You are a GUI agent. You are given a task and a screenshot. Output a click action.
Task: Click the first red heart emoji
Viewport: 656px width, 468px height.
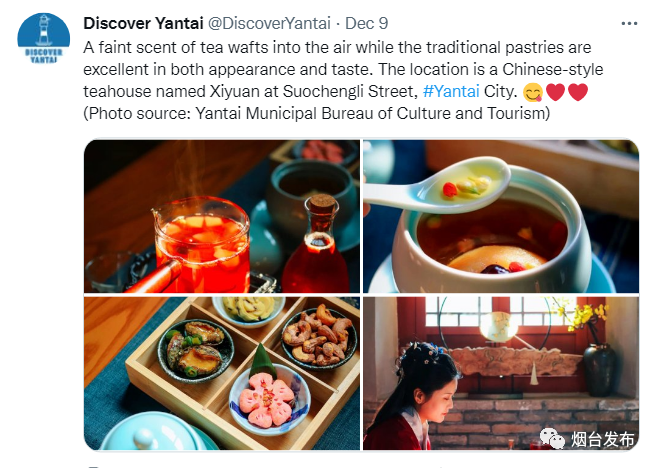pos(556,92)
